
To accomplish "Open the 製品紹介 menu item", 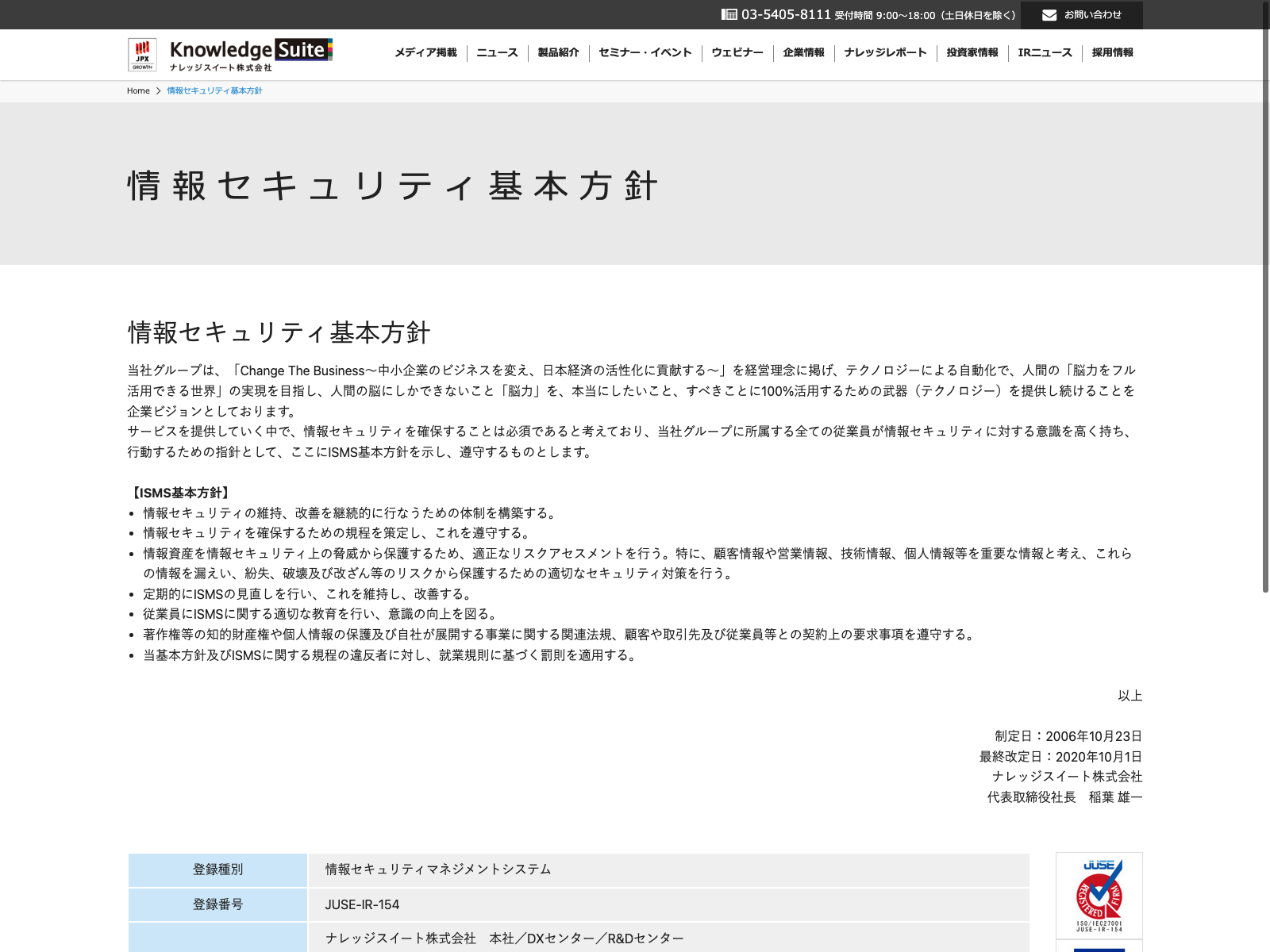I will coord(558,53).
